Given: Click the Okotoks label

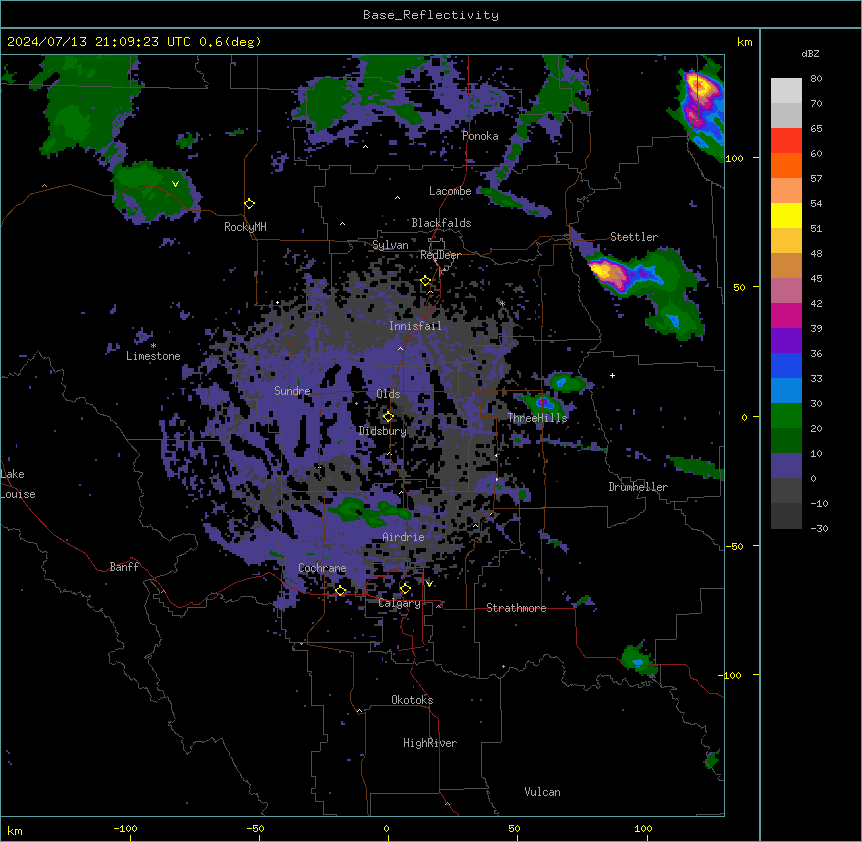Looking at the screenshot, I should pos(412,700).
